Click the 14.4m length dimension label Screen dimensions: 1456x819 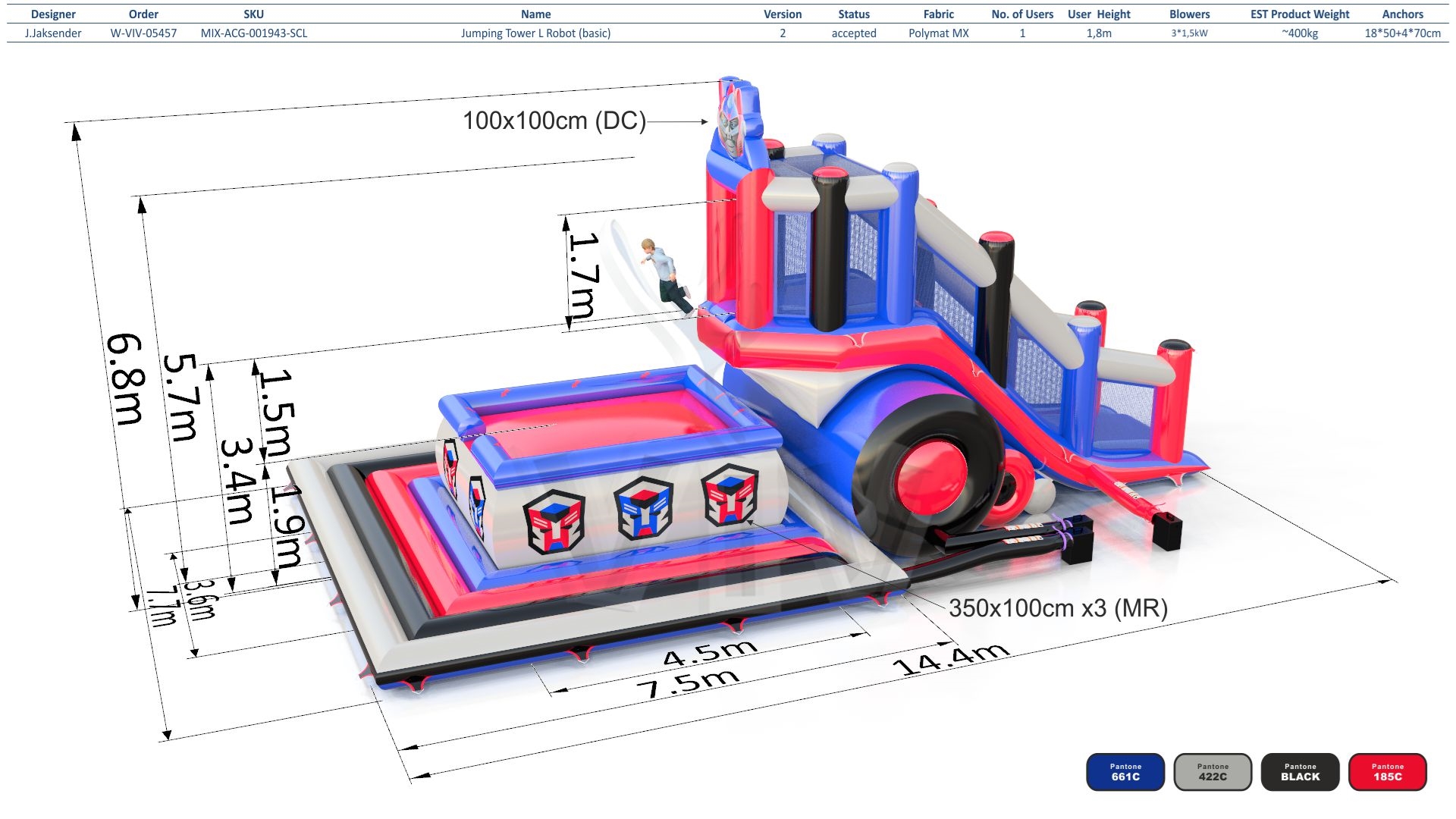click(x=951, y=658)
